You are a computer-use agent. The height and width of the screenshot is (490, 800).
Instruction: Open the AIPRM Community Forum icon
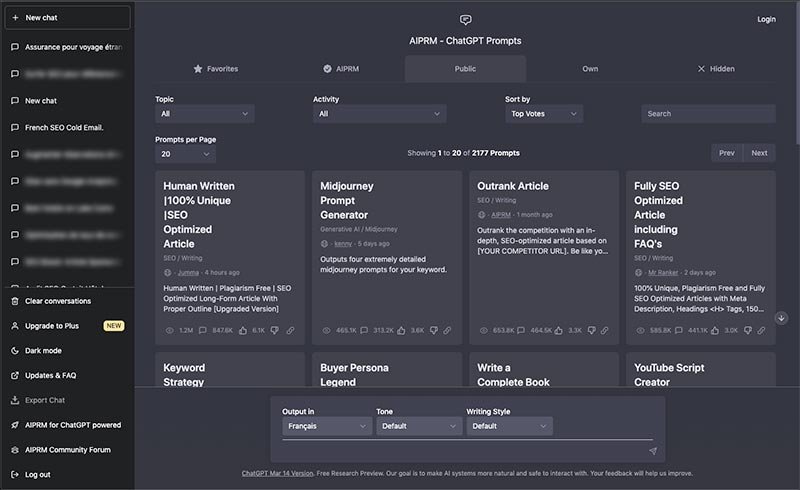(15, 450)
